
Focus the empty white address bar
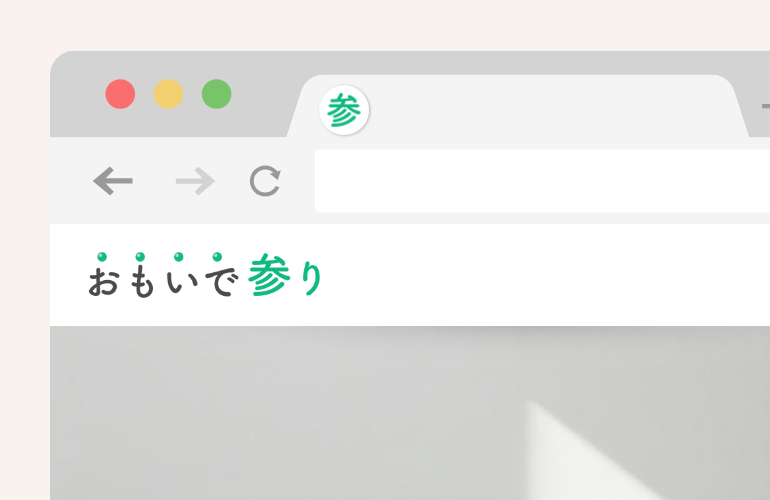click(x=542, y=181)
